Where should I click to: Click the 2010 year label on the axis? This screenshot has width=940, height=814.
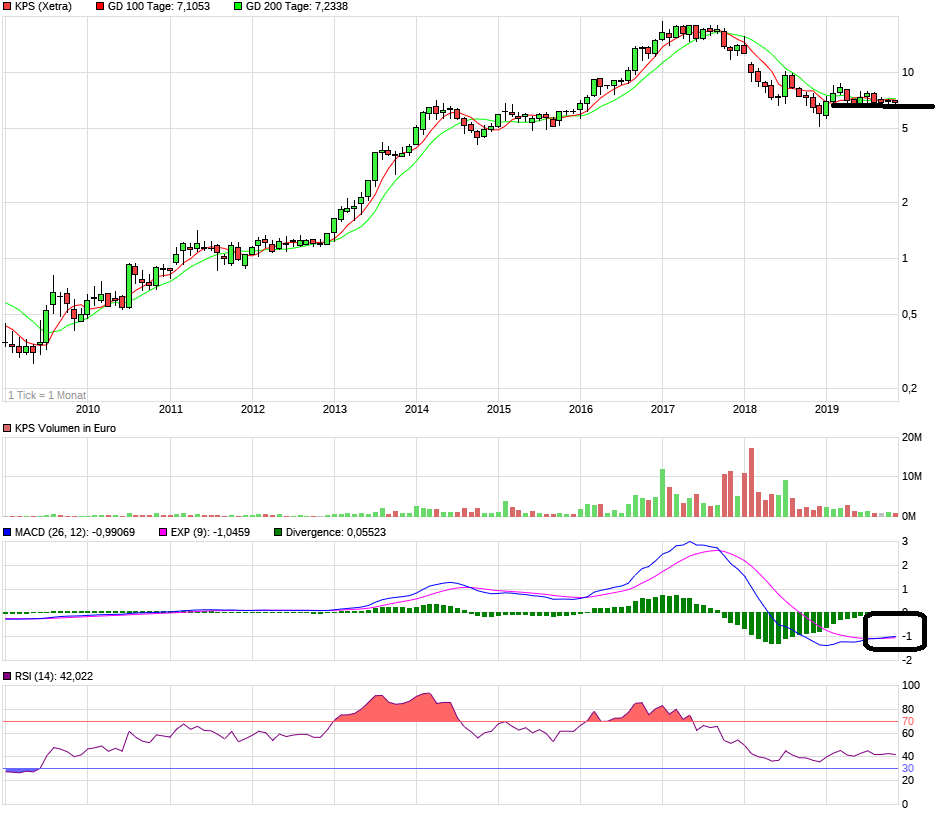click(88, 409)
